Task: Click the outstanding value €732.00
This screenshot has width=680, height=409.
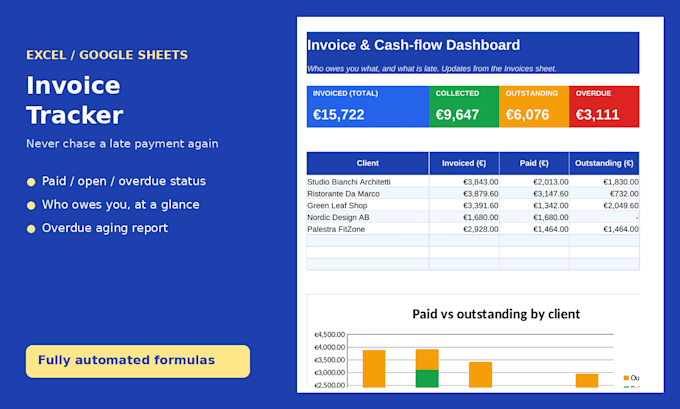Action: click(x=624, y=193)
